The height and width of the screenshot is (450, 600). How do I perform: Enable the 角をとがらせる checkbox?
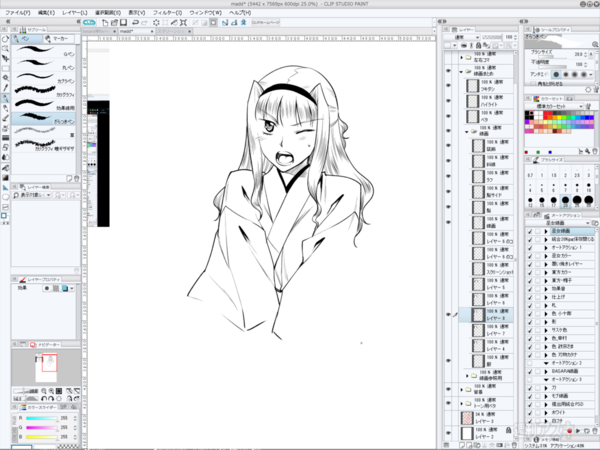point(533,84)
